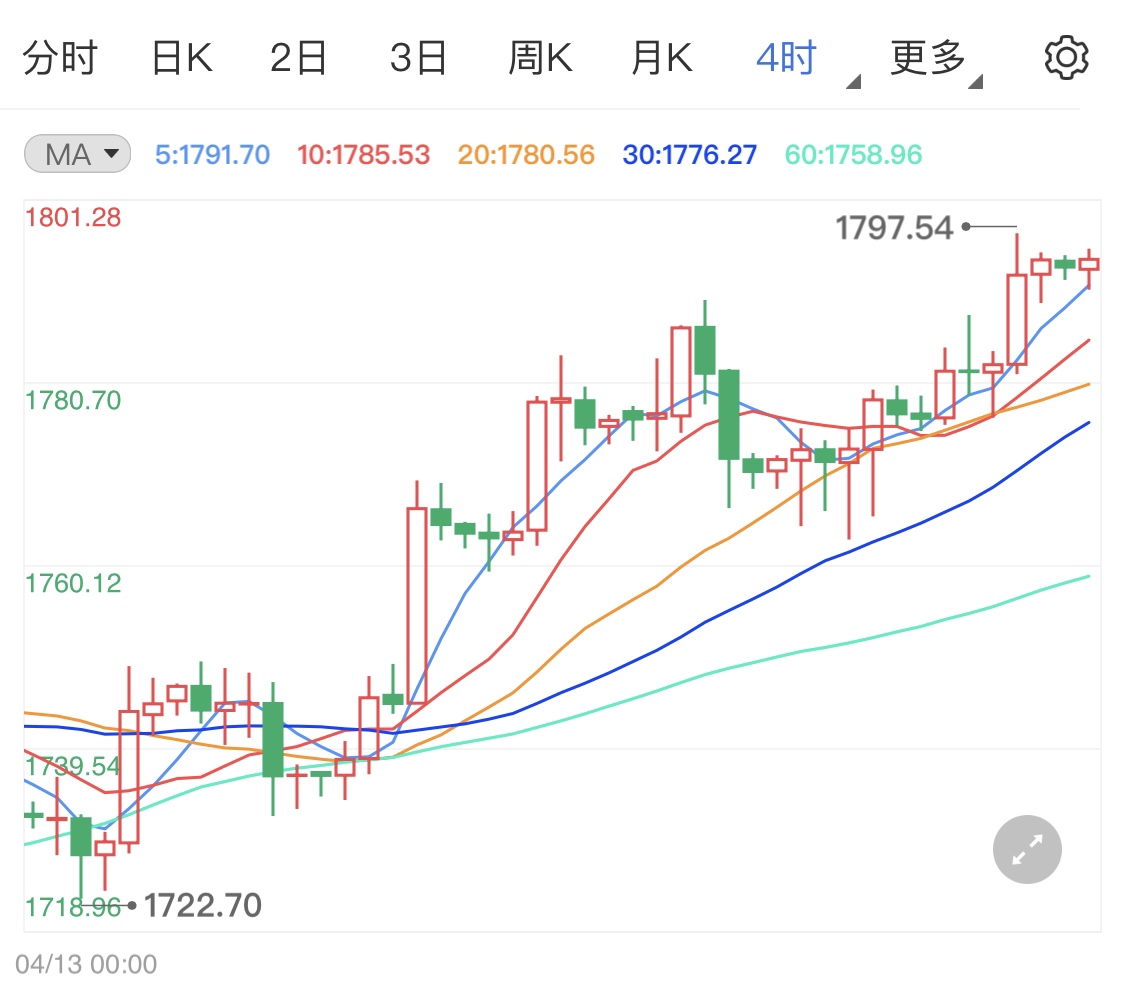Click the latest price label 1797.54
The width and height of the screenshot is (1125, 987).
893,228
